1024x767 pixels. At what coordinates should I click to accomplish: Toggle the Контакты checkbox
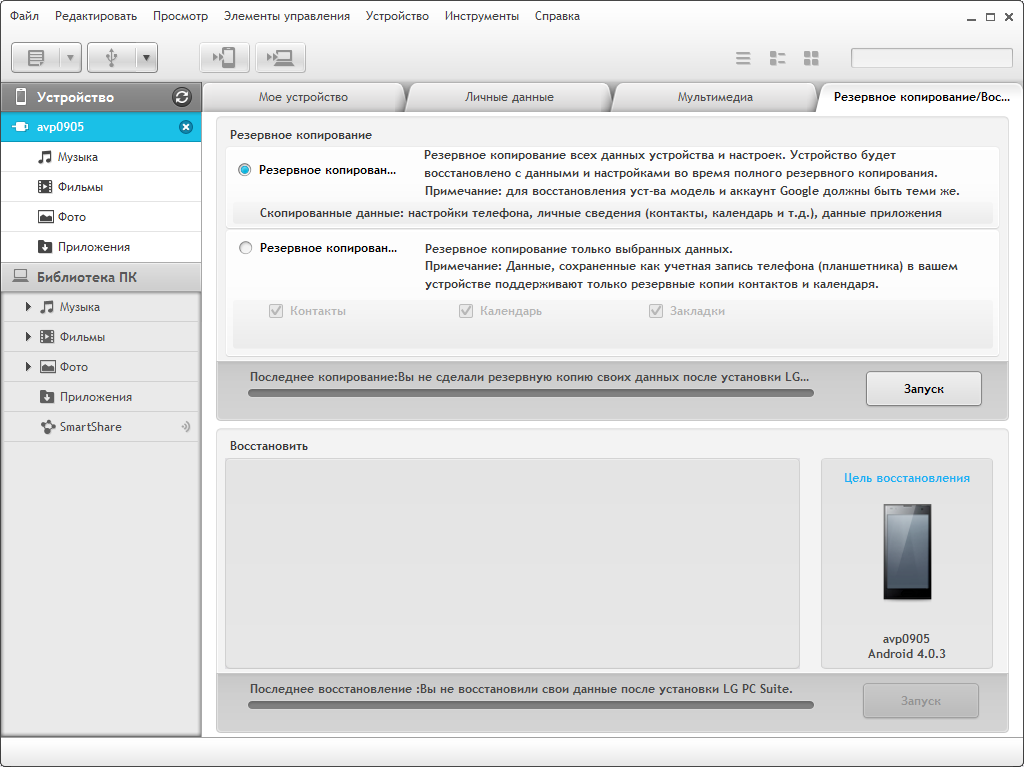[x=276, y=311]
